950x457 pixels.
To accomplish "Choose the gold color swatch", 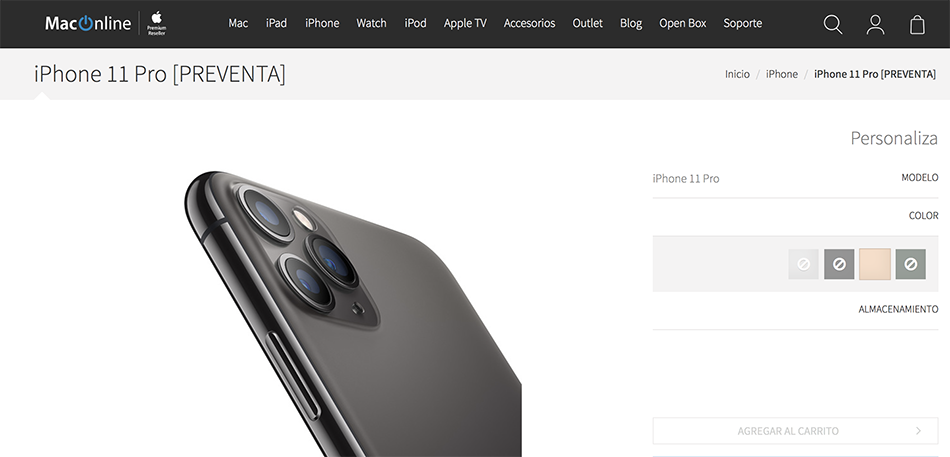I will (x=875, y=264).
